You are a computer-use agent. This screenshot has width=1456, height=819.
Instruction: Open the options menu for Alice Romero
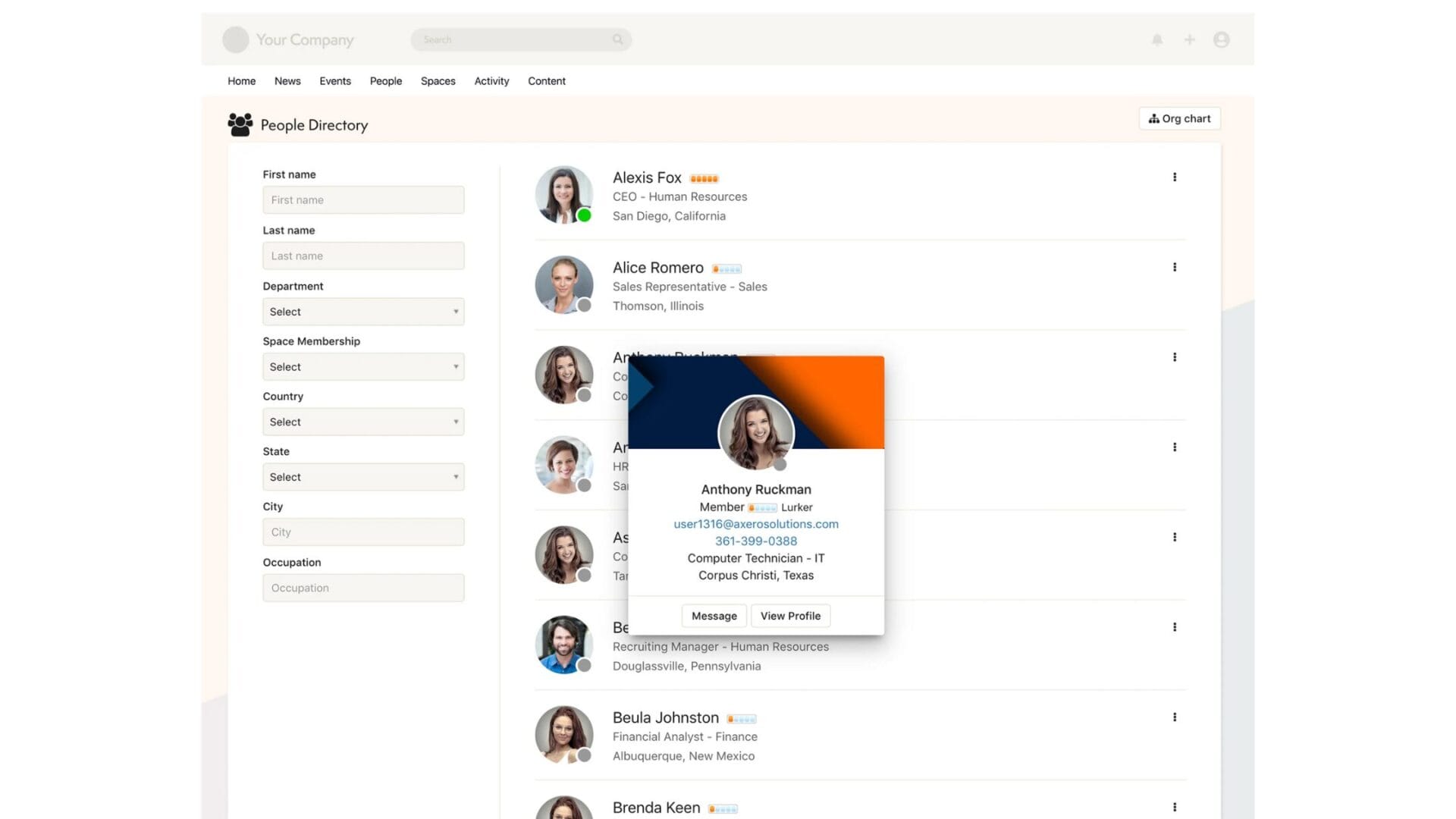tap(1175, 267)
